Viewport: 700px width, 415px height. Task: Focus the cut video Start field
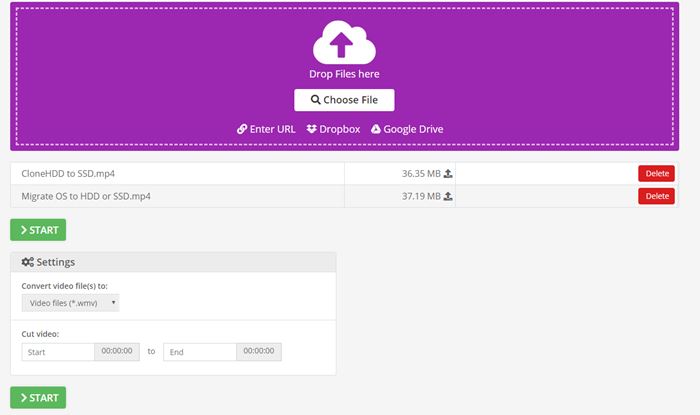click(58, 352)
